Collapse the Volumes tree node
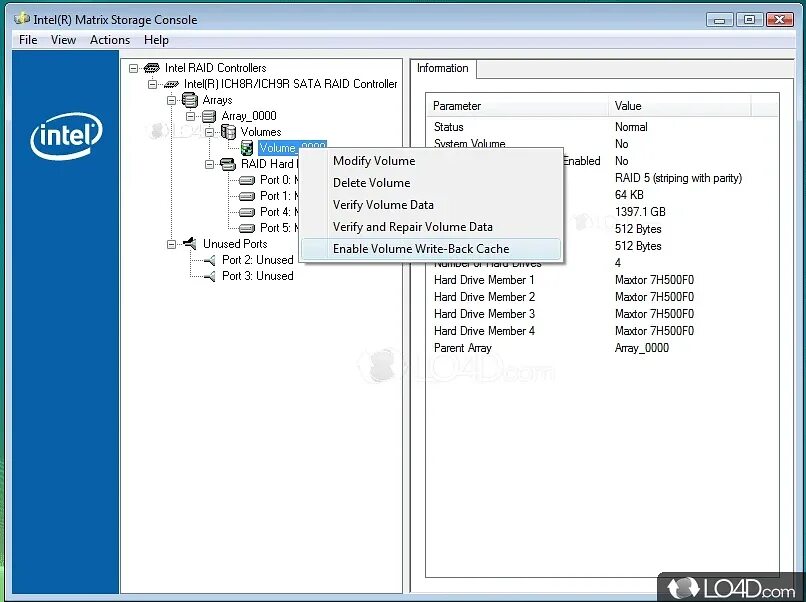Screen dimensions: 806x602 click(210, 132)
